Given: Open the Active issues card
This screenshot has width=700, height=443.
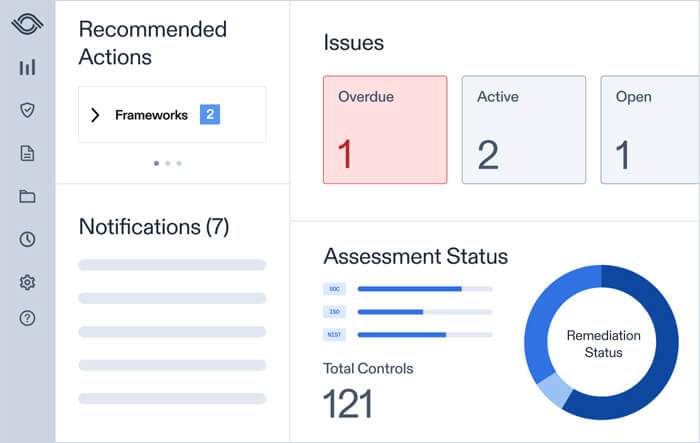Looking at the screenshot, I should click(525, 130).
